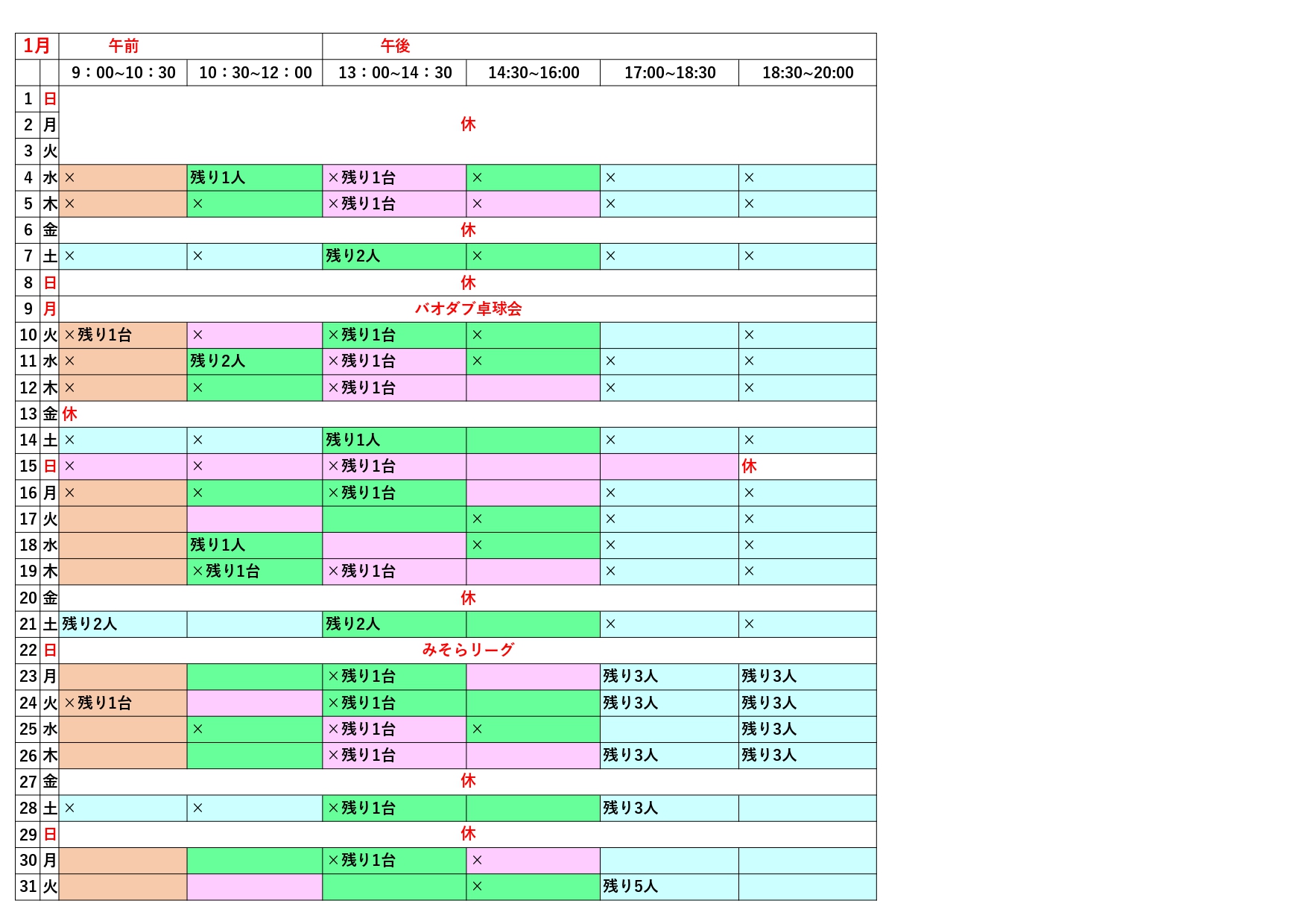Click the '休' label on day 13 金
Viewport: 1307px width, 924px height.
click(x=69, y=414)
